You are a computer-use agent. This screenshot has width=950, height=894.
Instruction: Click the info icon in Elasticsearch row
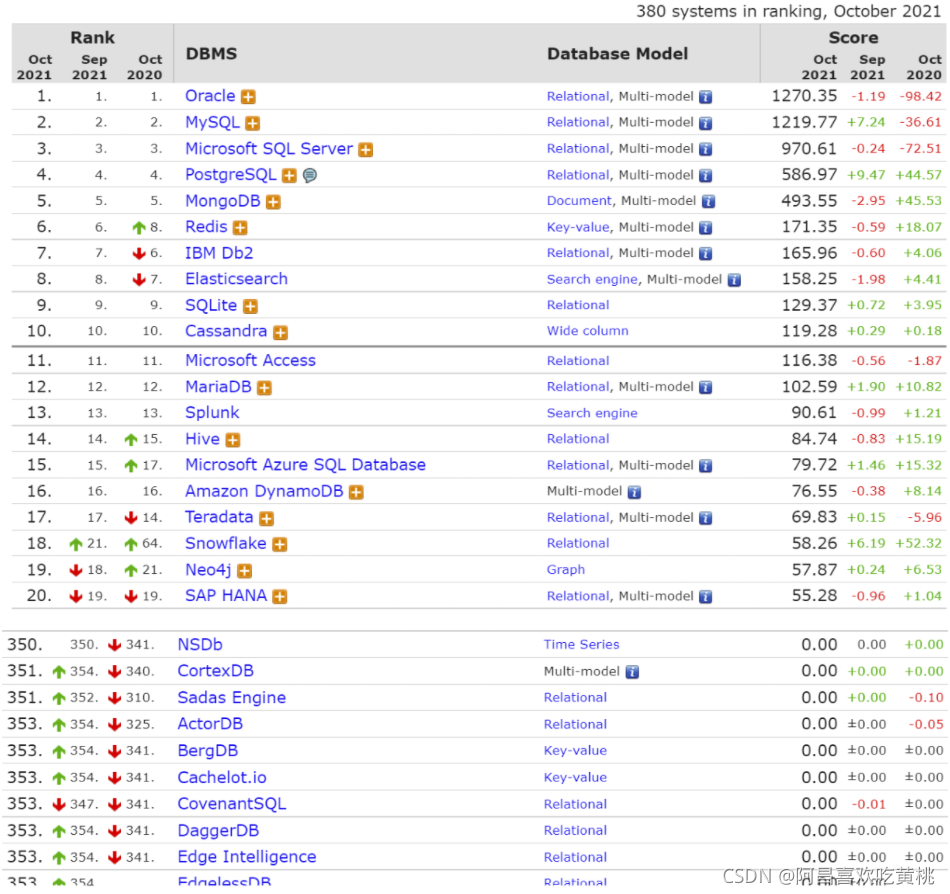tap(734, 280)
